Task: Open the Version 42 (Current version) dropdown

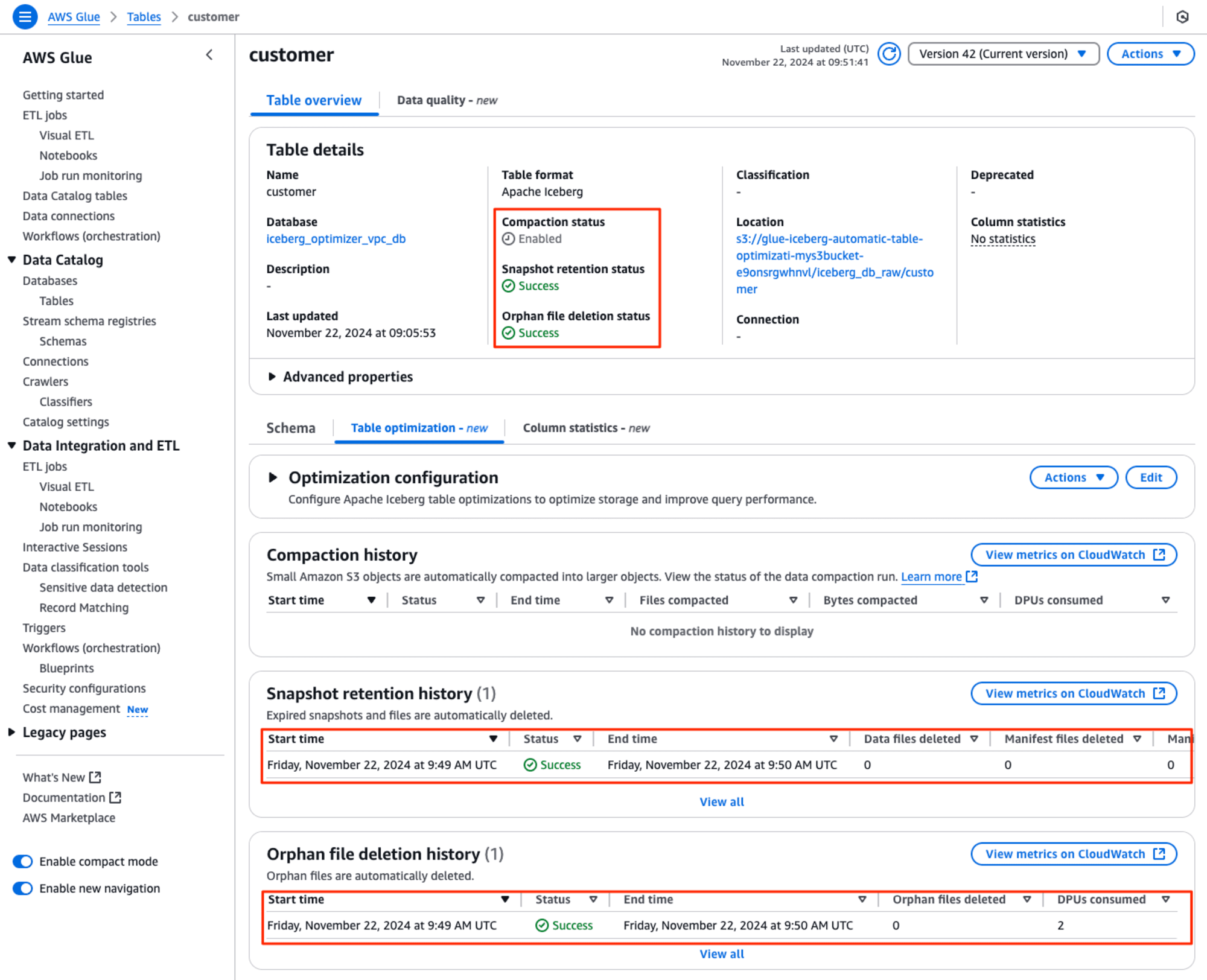Action: click(1003, 54)
